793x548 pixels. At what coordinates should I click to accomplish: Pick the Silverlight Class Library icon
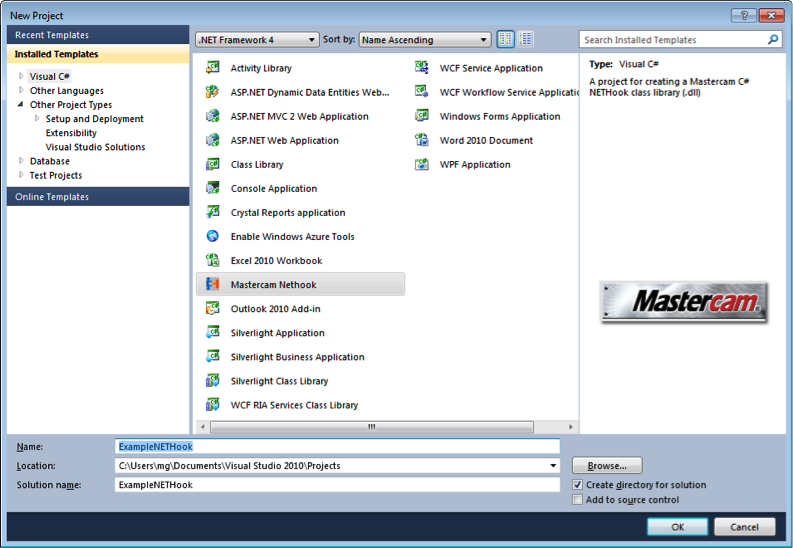tap(212, 381)
